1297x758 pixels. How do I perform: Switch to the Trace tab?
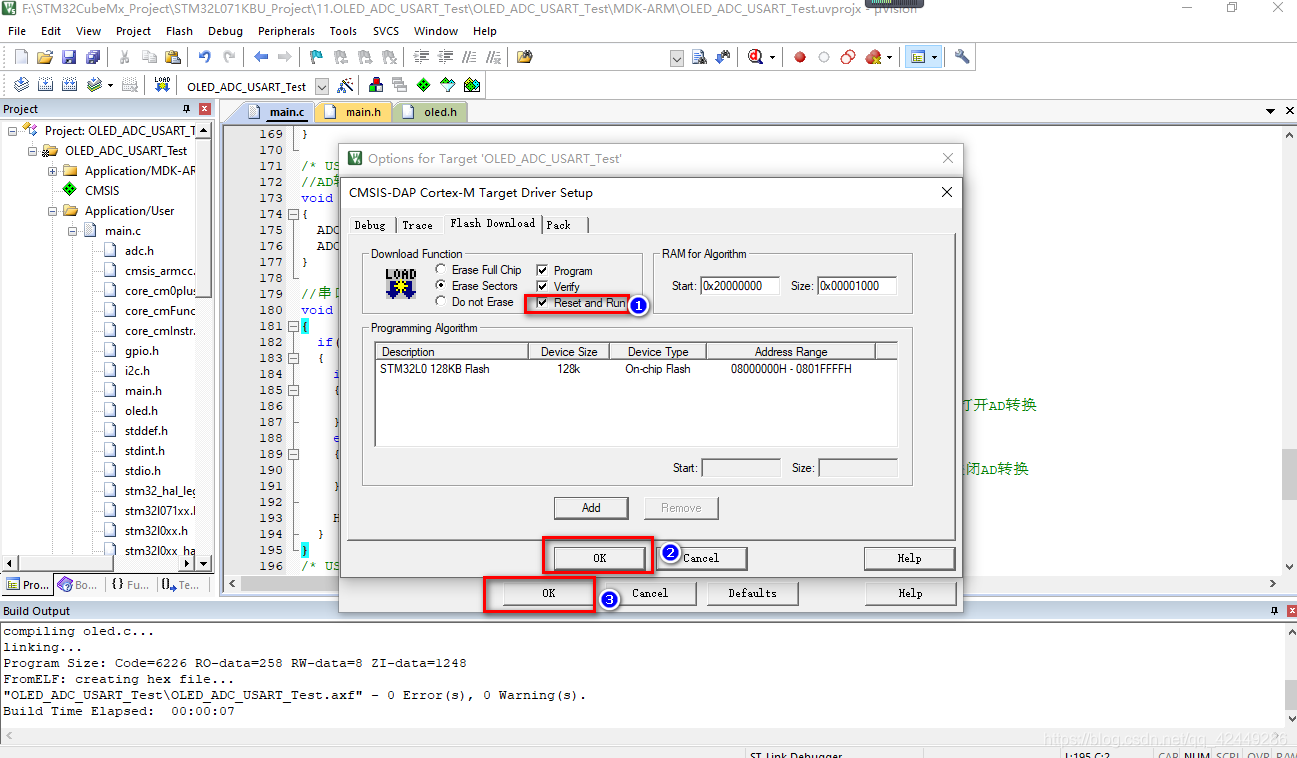click(x=417, y=225)
